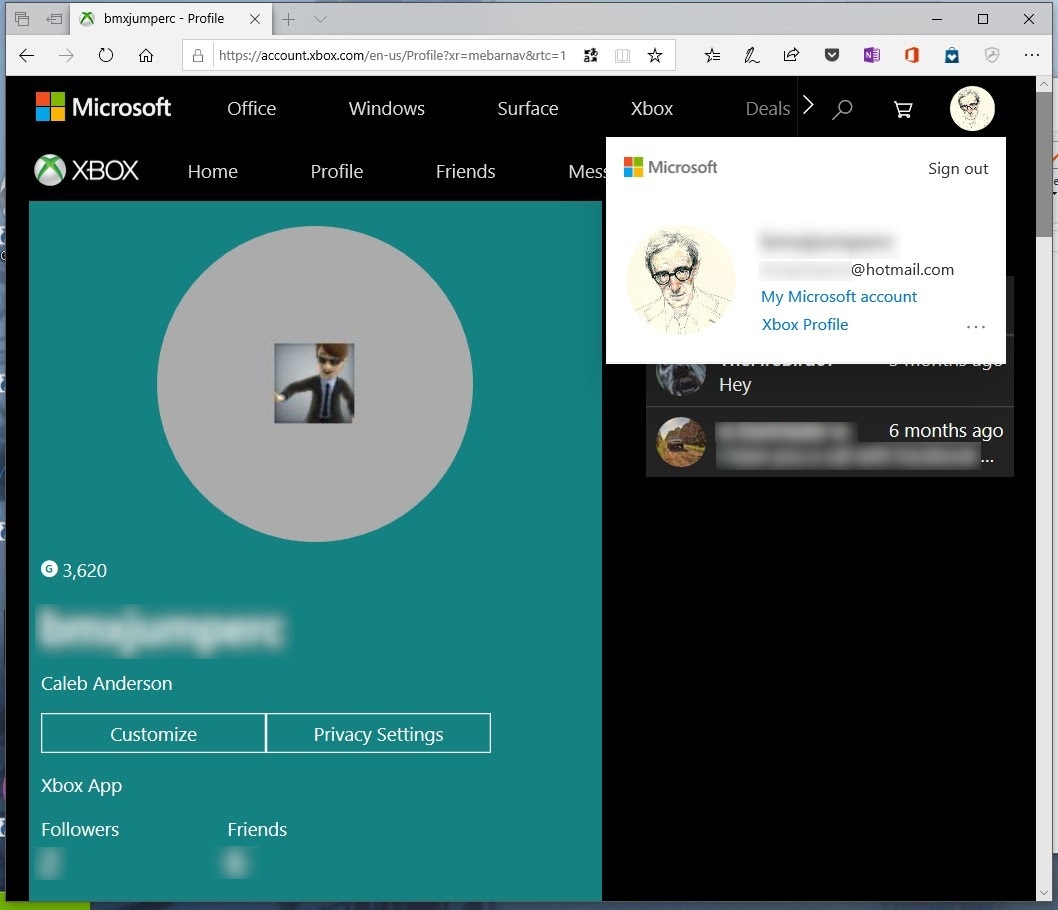Switch to the Friends section of Xbox
1058x910 pixels.
[465, 171]
